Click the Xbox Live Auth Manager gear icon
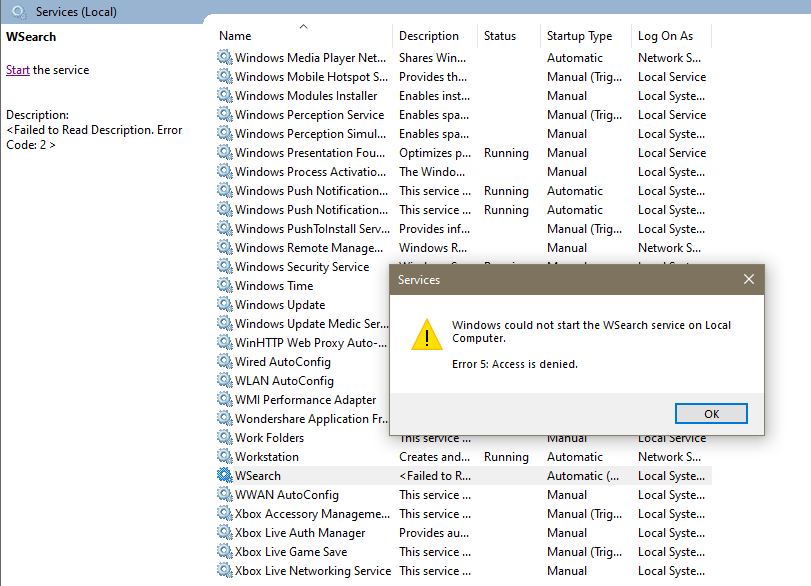811x586 pixels. (224, 532)
